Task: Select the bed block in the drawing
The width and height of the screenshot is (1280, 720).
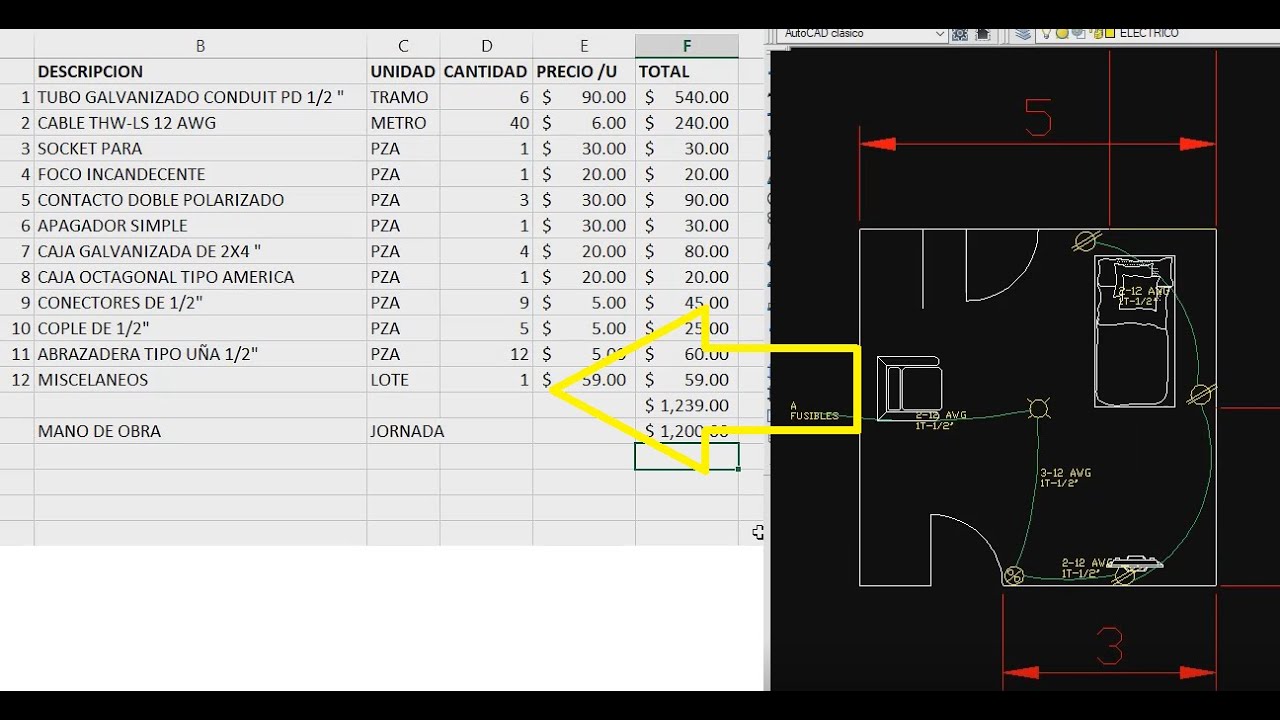Action: 1134,331
